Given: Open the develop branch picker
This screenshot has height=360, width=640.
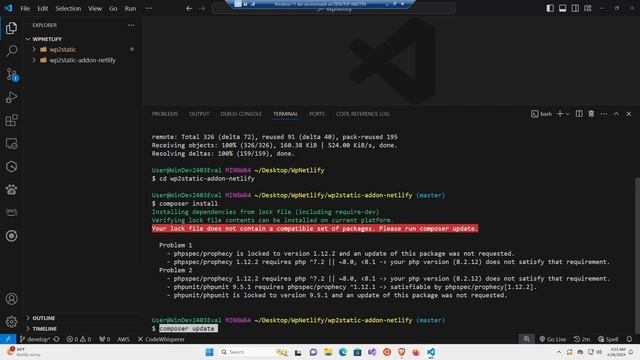Looking at the screenshot, I should (35, 339).
